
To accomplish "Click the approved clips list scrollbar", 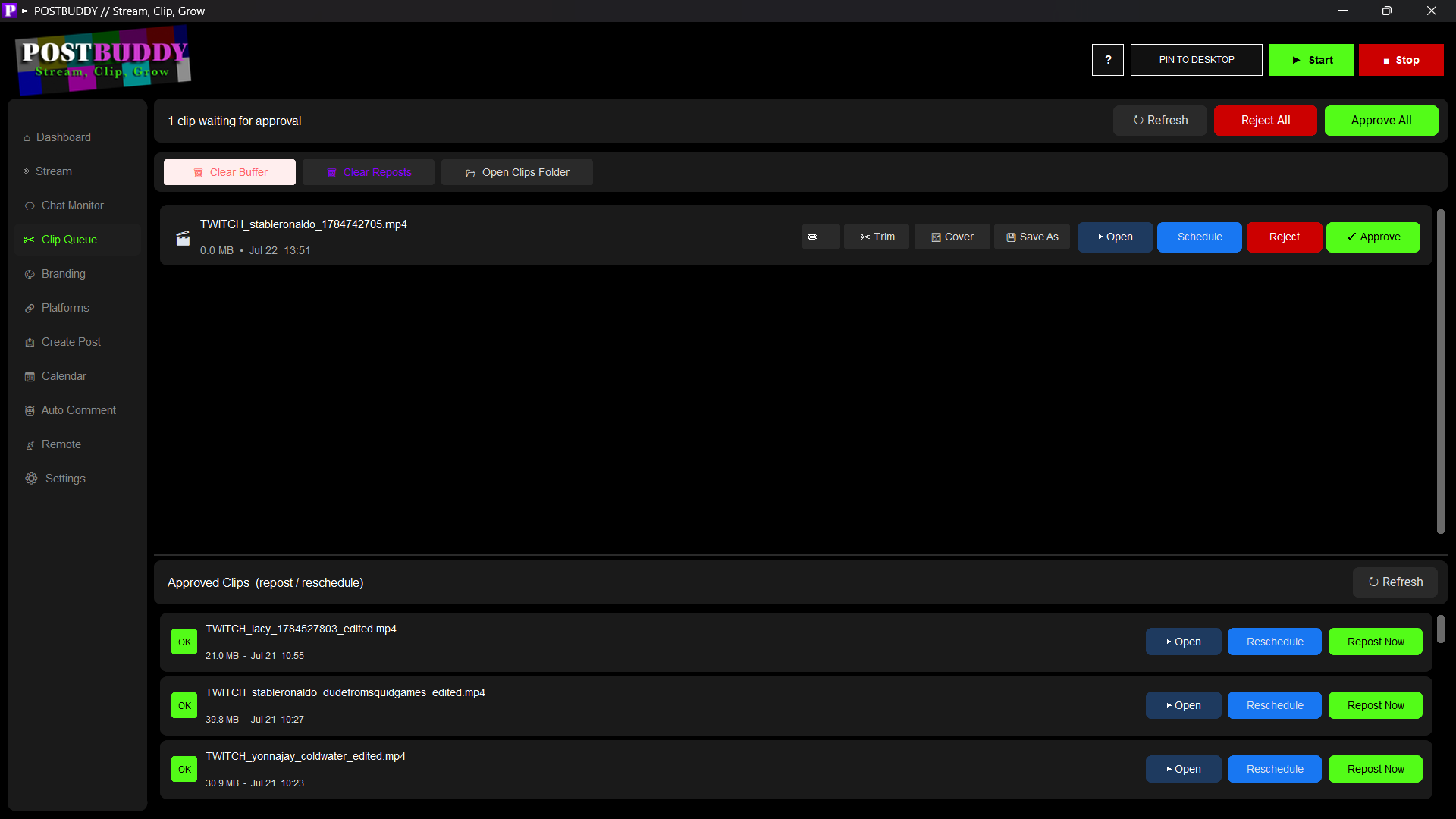I will 1441,629.
